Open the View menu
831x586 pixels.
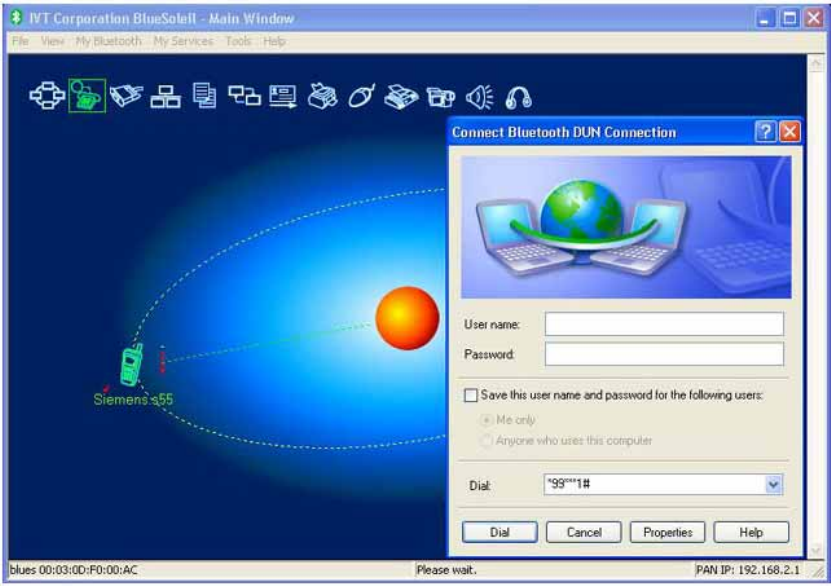point(52,41)
